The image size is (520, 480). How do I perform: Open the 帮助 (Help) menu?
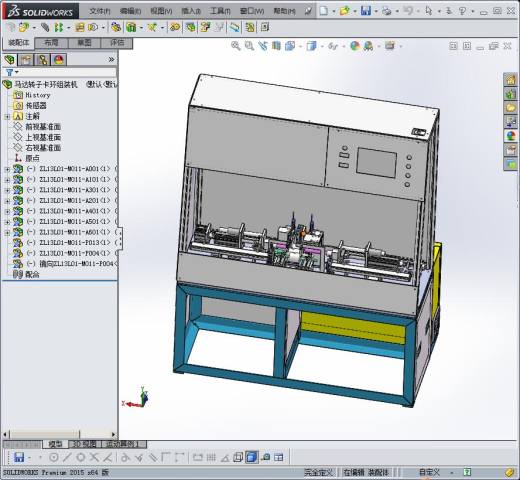tap(284, 11)
